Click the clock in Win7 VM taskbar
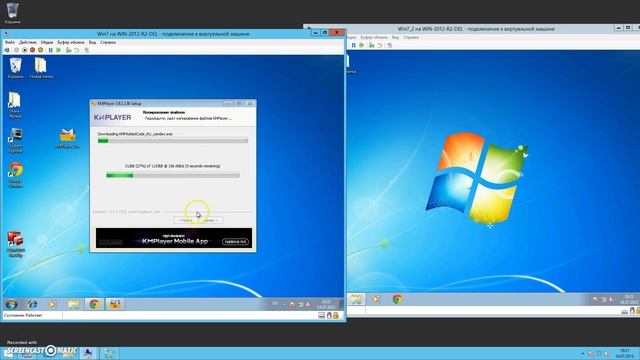The height and width of the screenshot is (360, 640). [327, 304]
